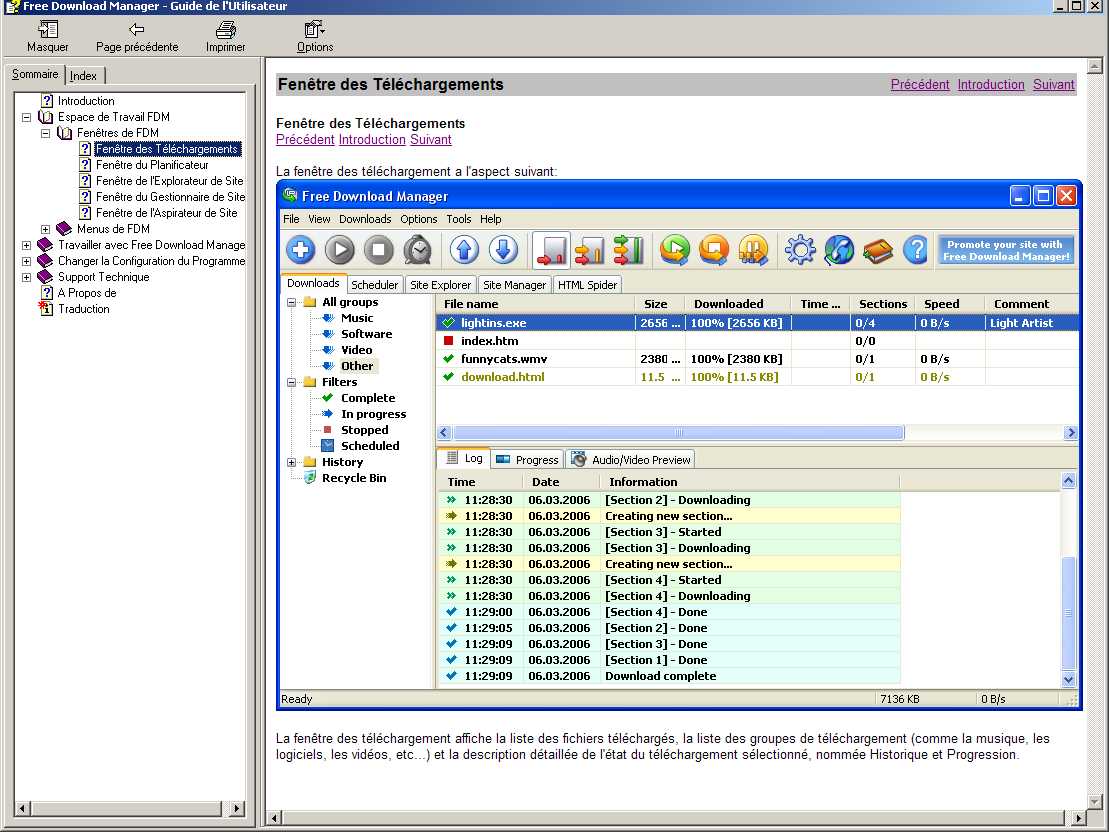
Task: Collapse the Filters folder
Action: pyautogui.click(x=291, y=382)
